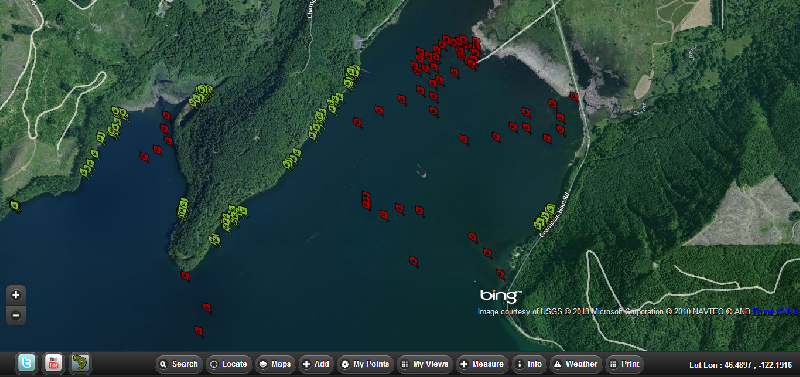Open My Points
Screen dimensions: 800x377
tap(365, 364)
